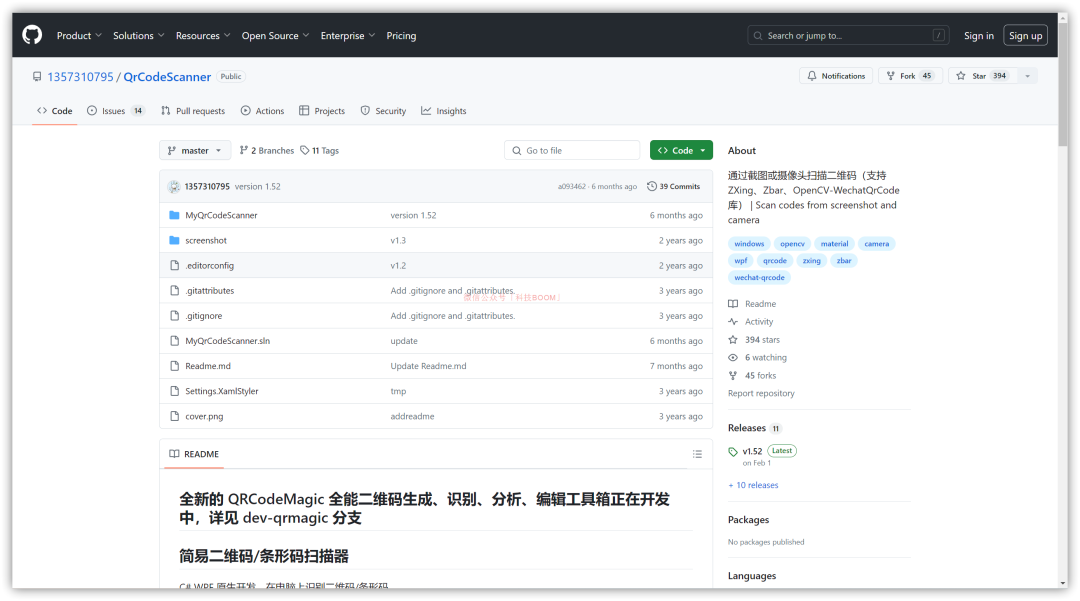Select the camera topic tag
Viewport: 1080px width, 601px height.
(x=877, y=244)
